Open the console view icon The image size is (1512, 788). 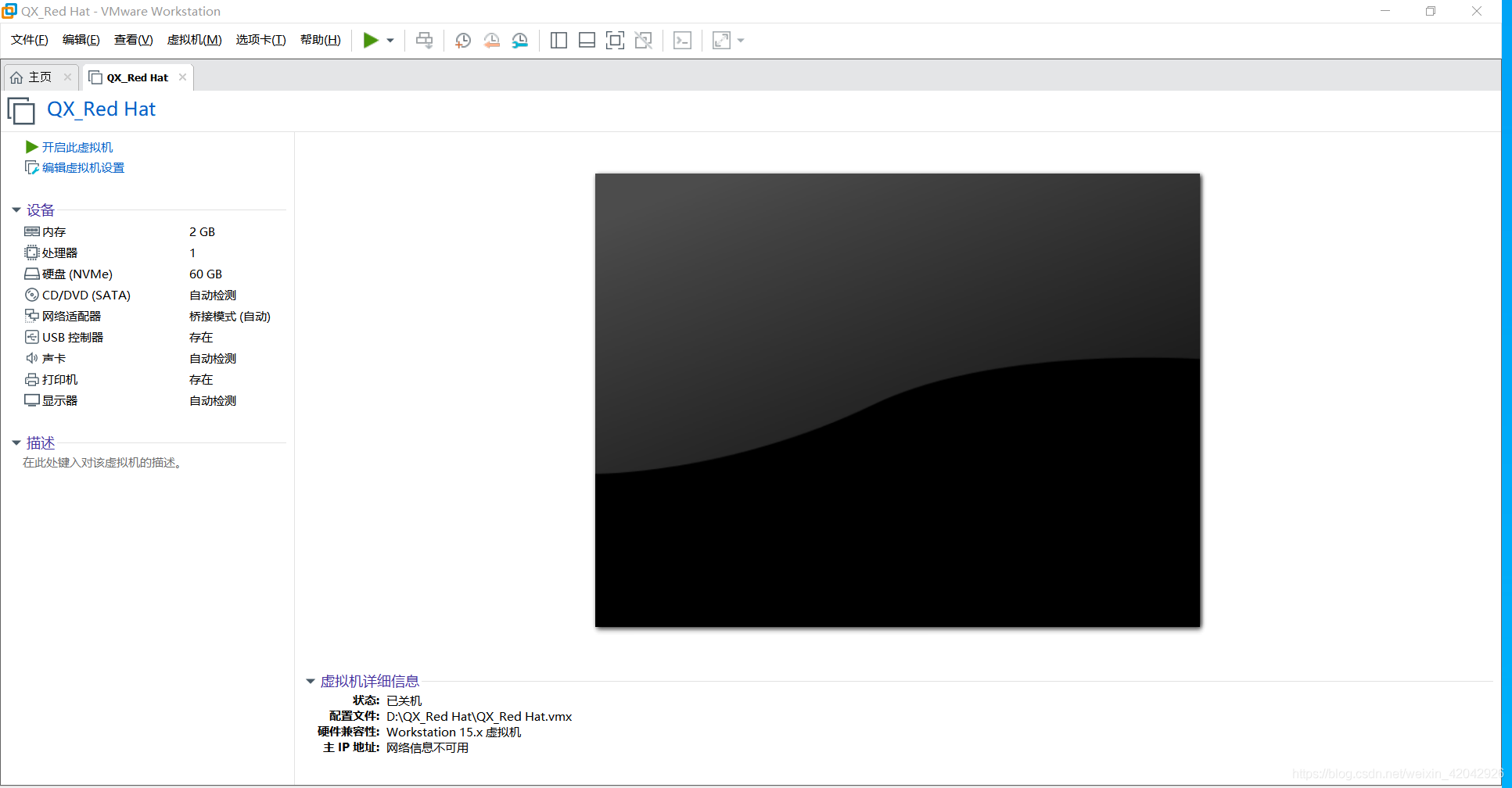click(x=682, y=41)
